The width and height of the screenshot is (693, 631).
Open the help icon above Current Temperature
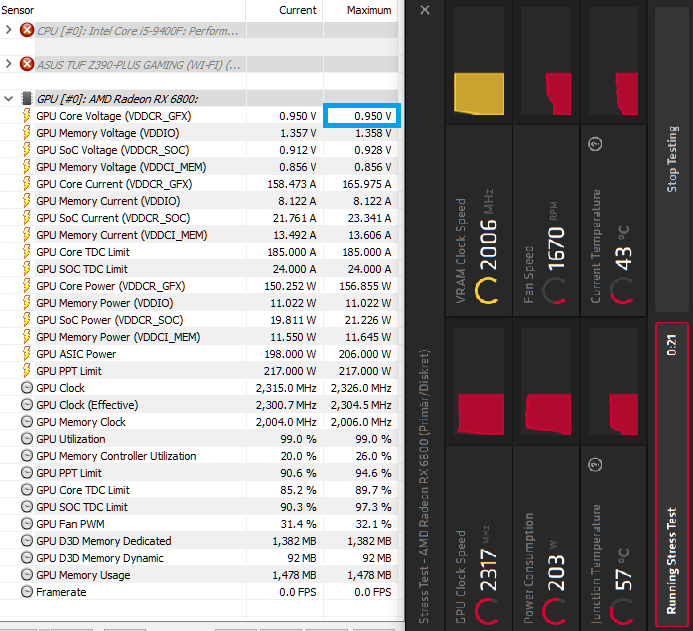pyautogui.click(x=595, y=144)
